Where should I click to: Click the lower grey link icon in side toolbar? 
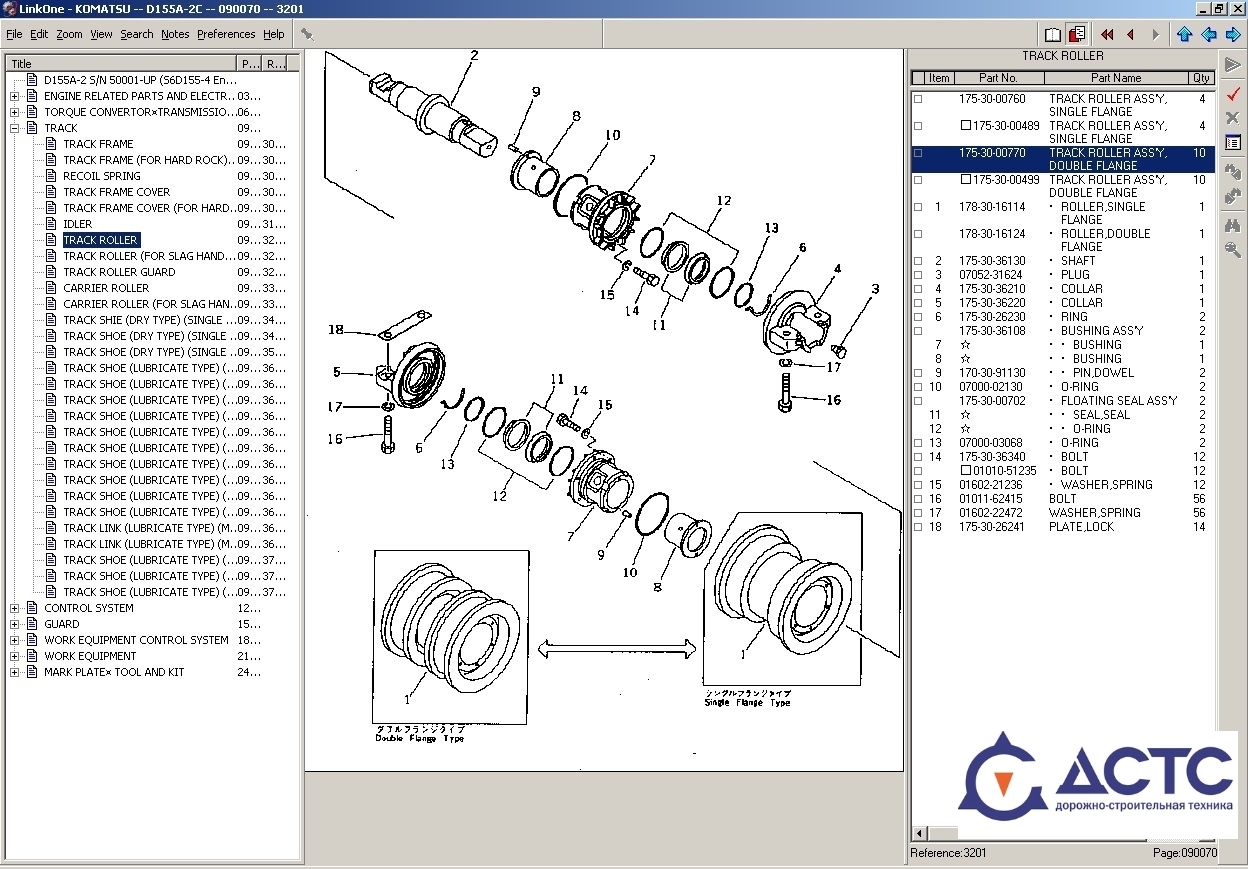point(1233,197)
